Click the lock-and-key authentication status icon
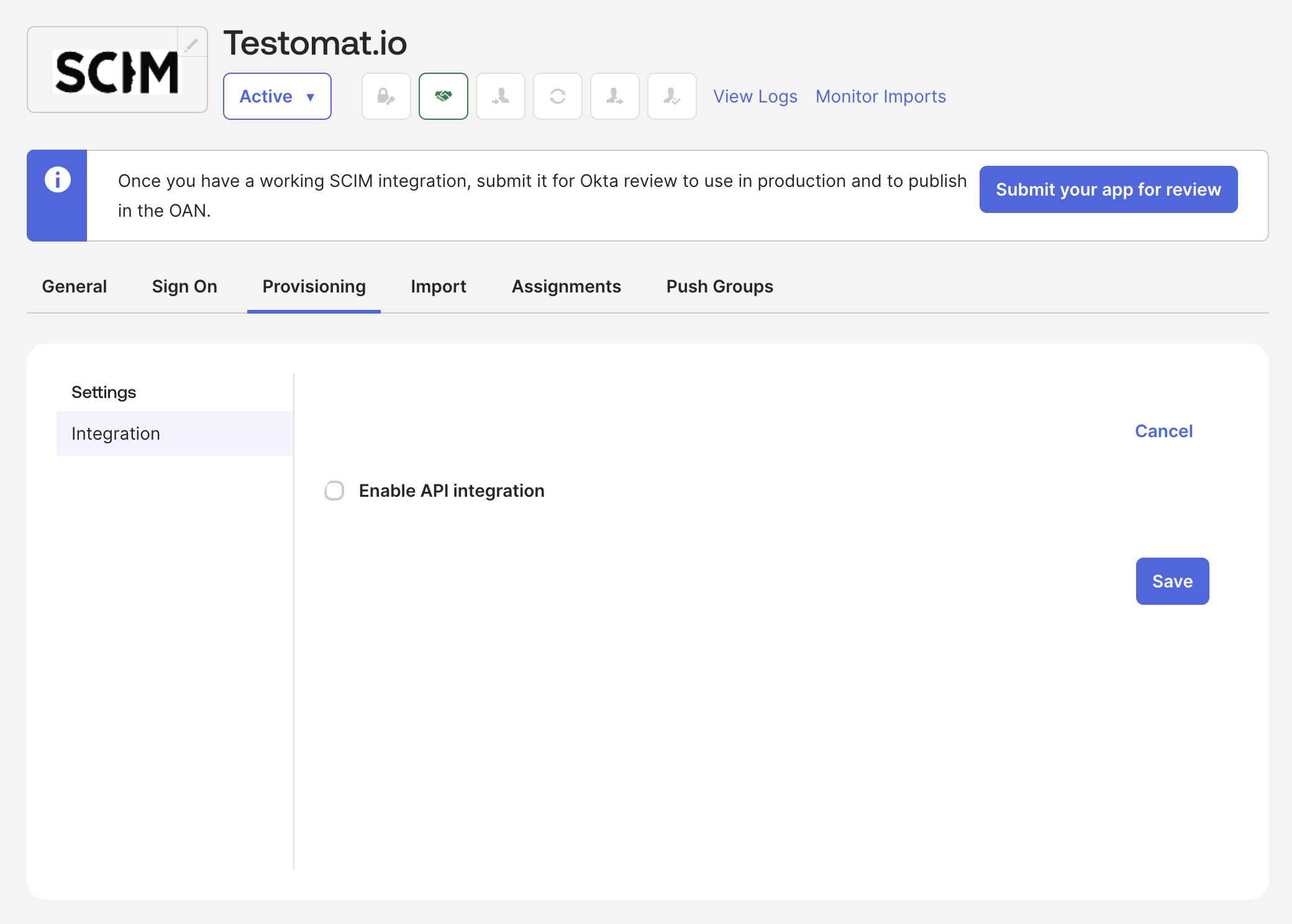 386,96
